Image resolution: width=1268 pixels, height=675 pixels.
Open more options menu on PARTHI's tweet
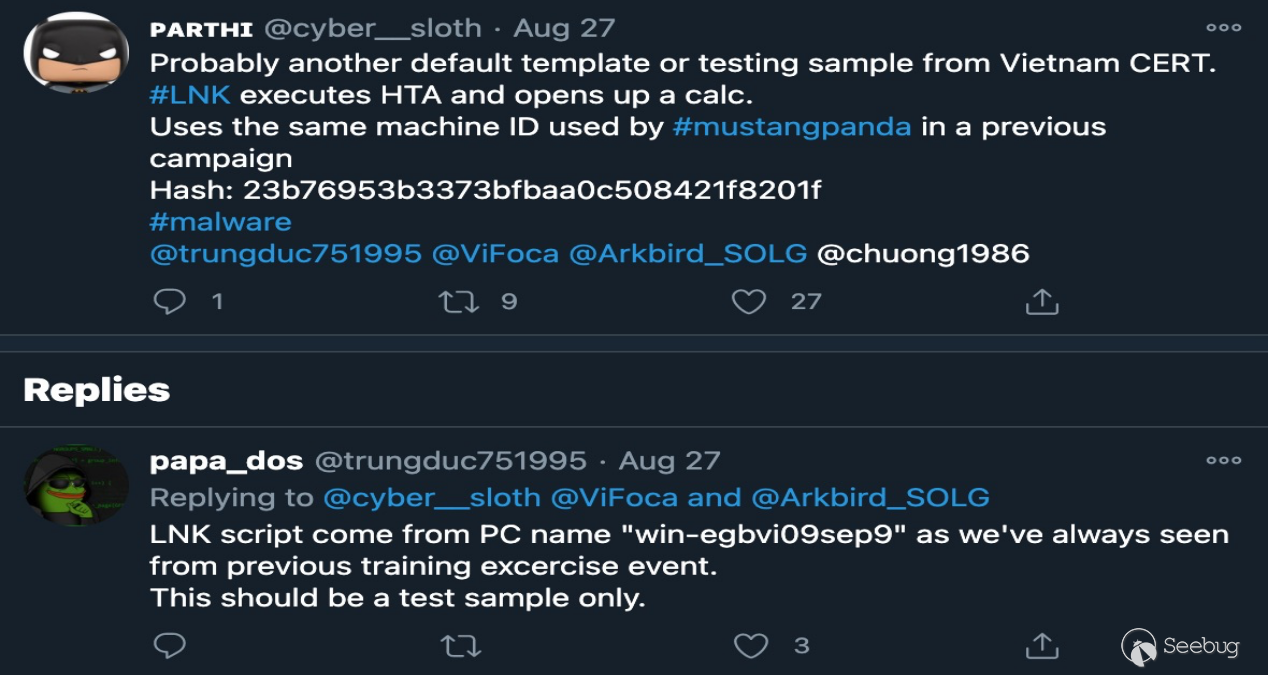(1223, 28)
